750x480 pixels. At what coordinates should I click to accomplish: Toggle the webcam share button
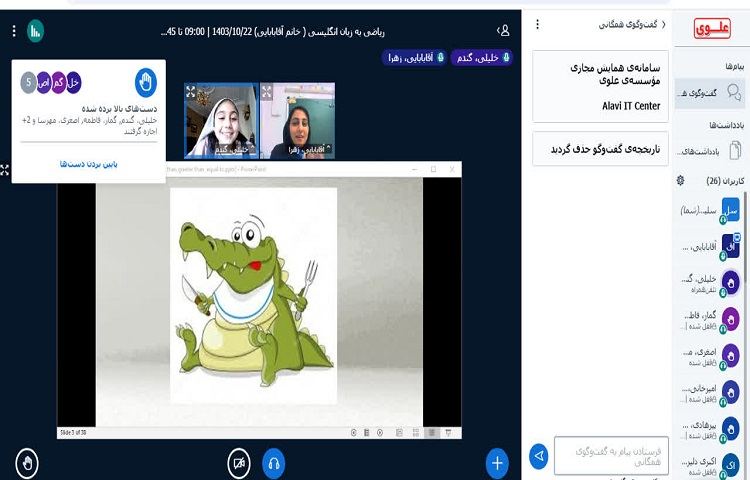(239, 463)
